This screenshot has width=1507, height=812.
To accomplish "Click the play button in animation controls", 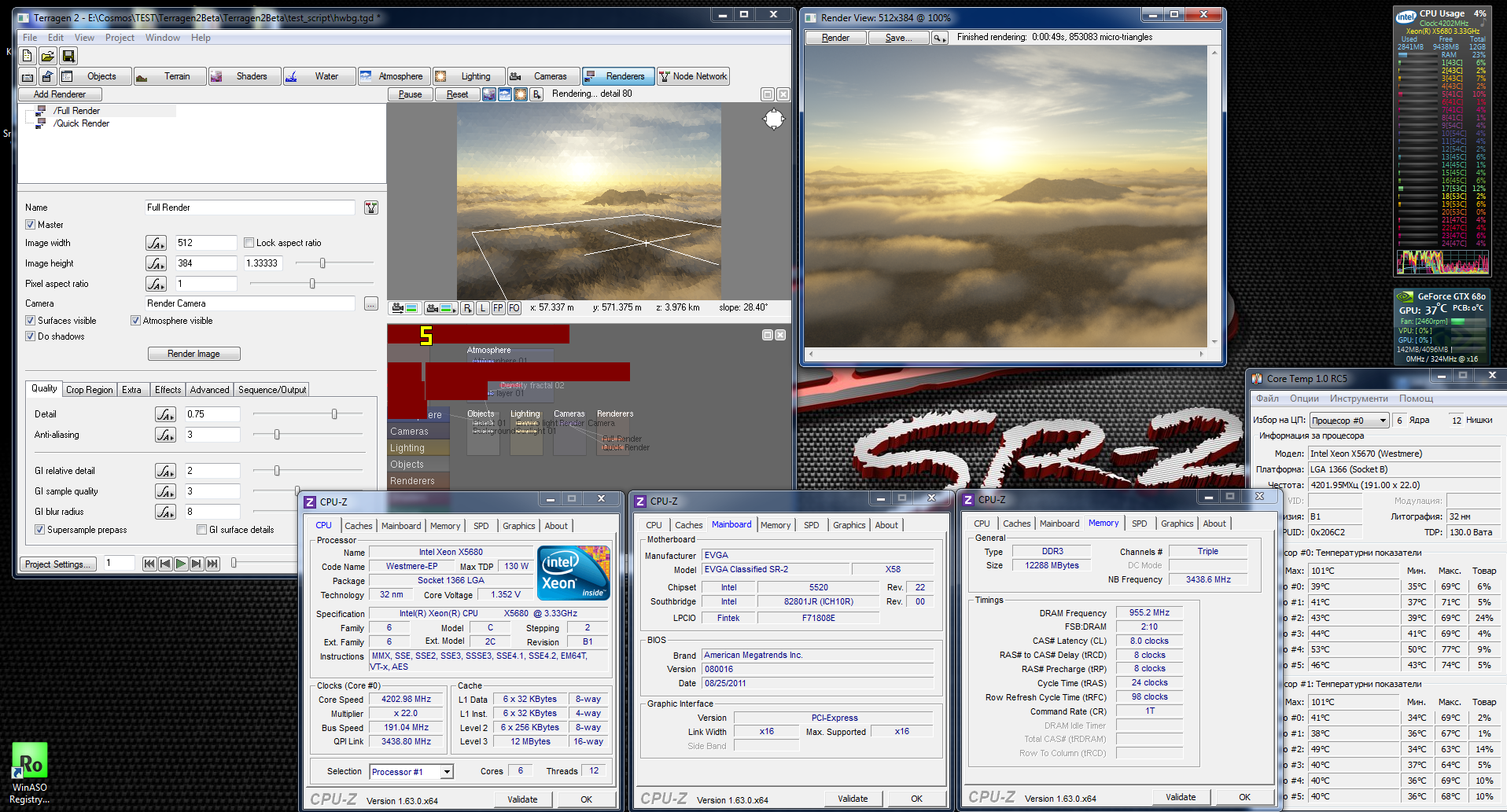I will pyautogui.click(x=181, y=564).
